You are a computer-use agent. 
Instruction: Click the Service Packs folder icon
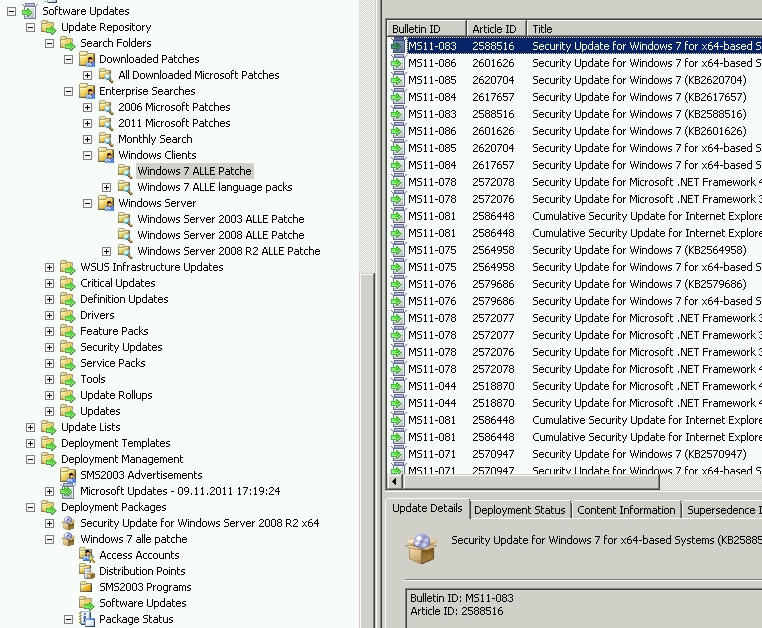pyautogui.click(x=68, y=364)
